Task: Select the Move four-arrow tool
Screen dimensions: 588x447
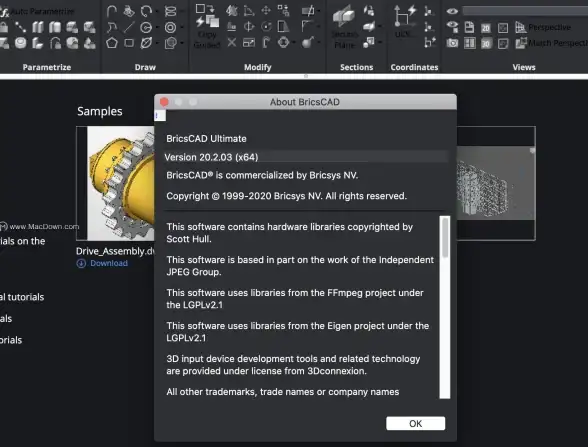Action: [x=266, y=10]
